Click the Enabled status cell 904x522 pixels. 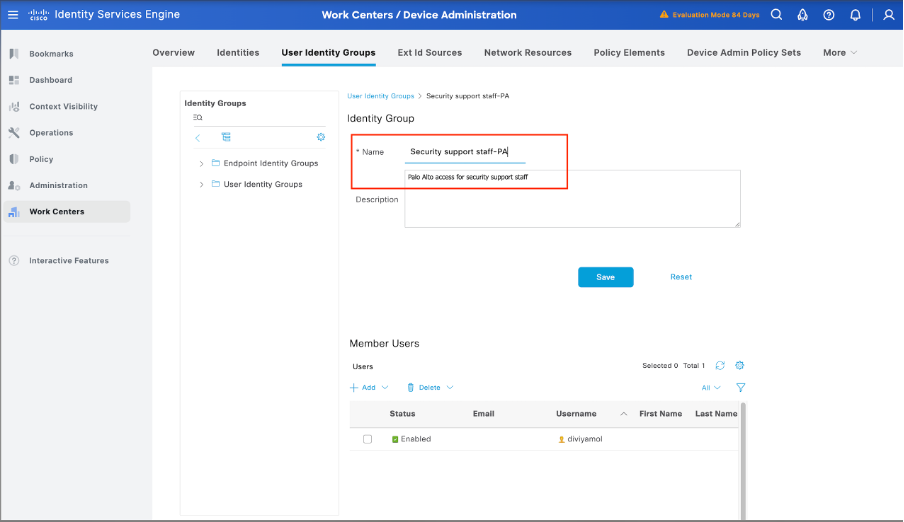412,439
